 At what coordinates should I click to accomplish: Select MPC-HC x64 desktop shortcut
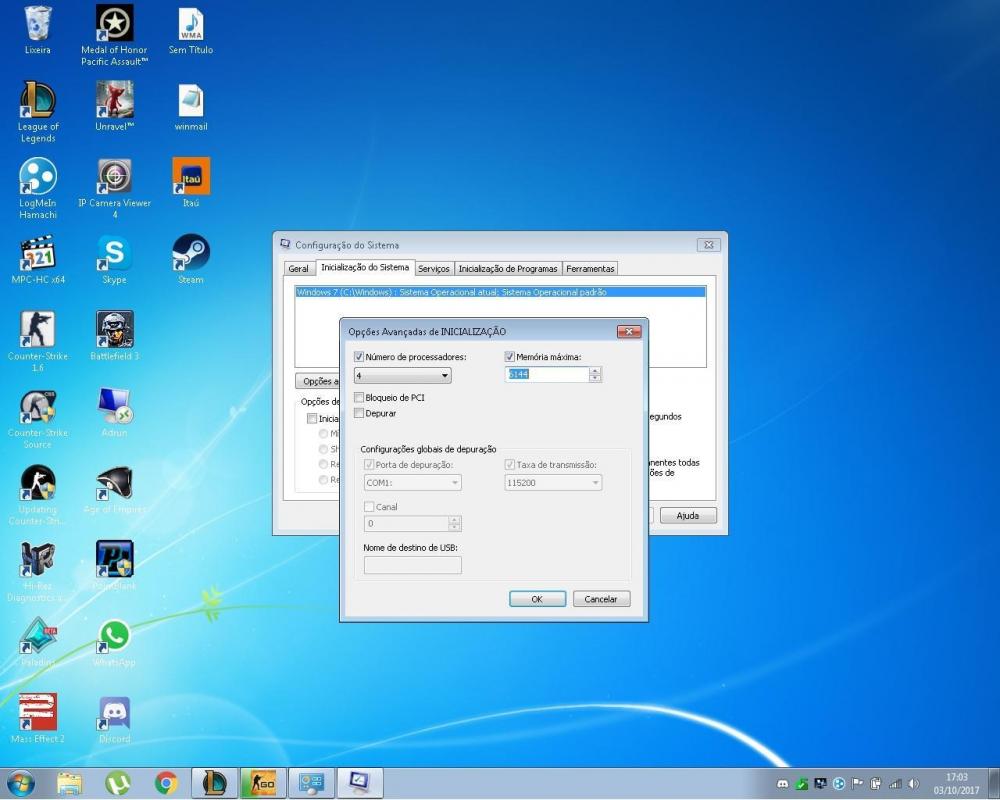[x=38, y=259]
